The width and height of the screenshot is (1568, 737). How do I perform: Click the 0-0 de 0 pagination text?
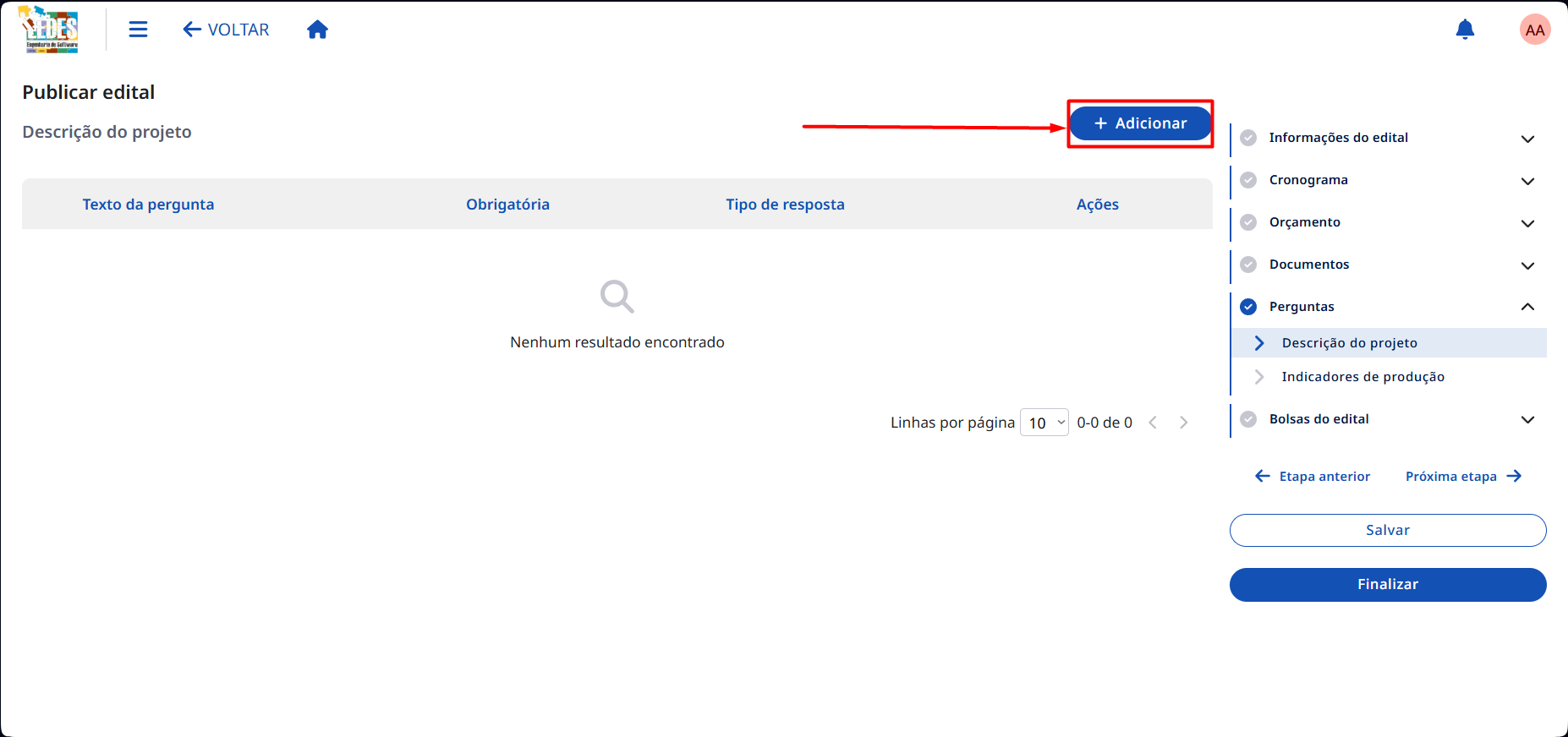(1105, 423)
